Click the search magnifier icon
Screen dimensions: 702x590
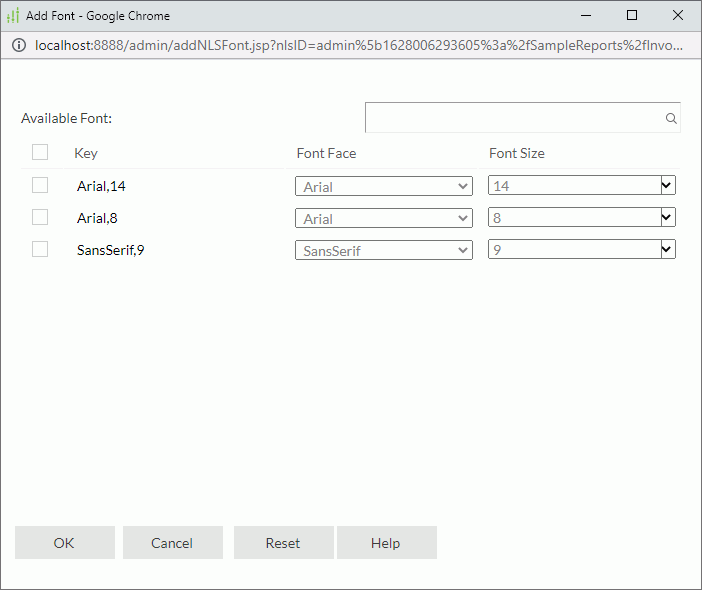coord(671,118)
